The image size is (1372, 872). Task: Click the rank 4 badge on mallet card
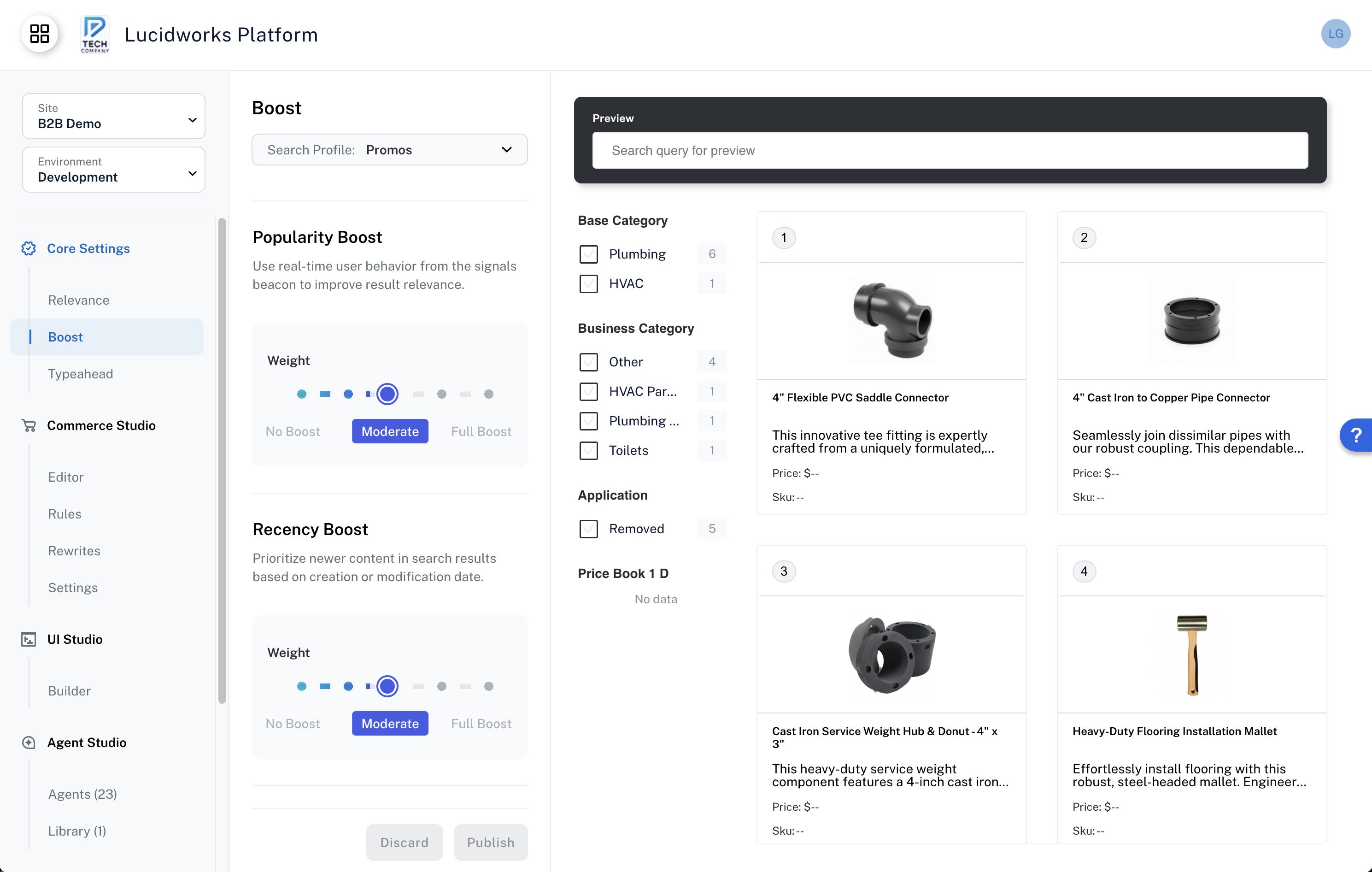click(x=1084, y=571)
